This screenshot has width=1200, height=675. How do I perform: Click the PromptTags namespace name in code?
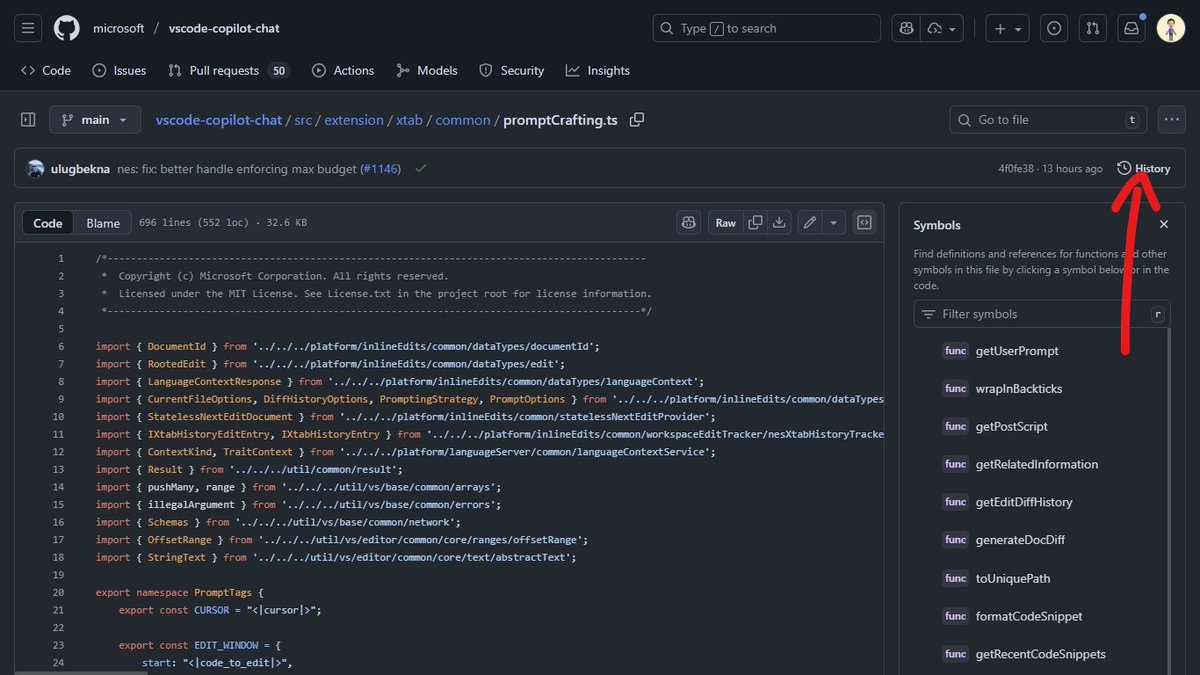tap(225, 592)
